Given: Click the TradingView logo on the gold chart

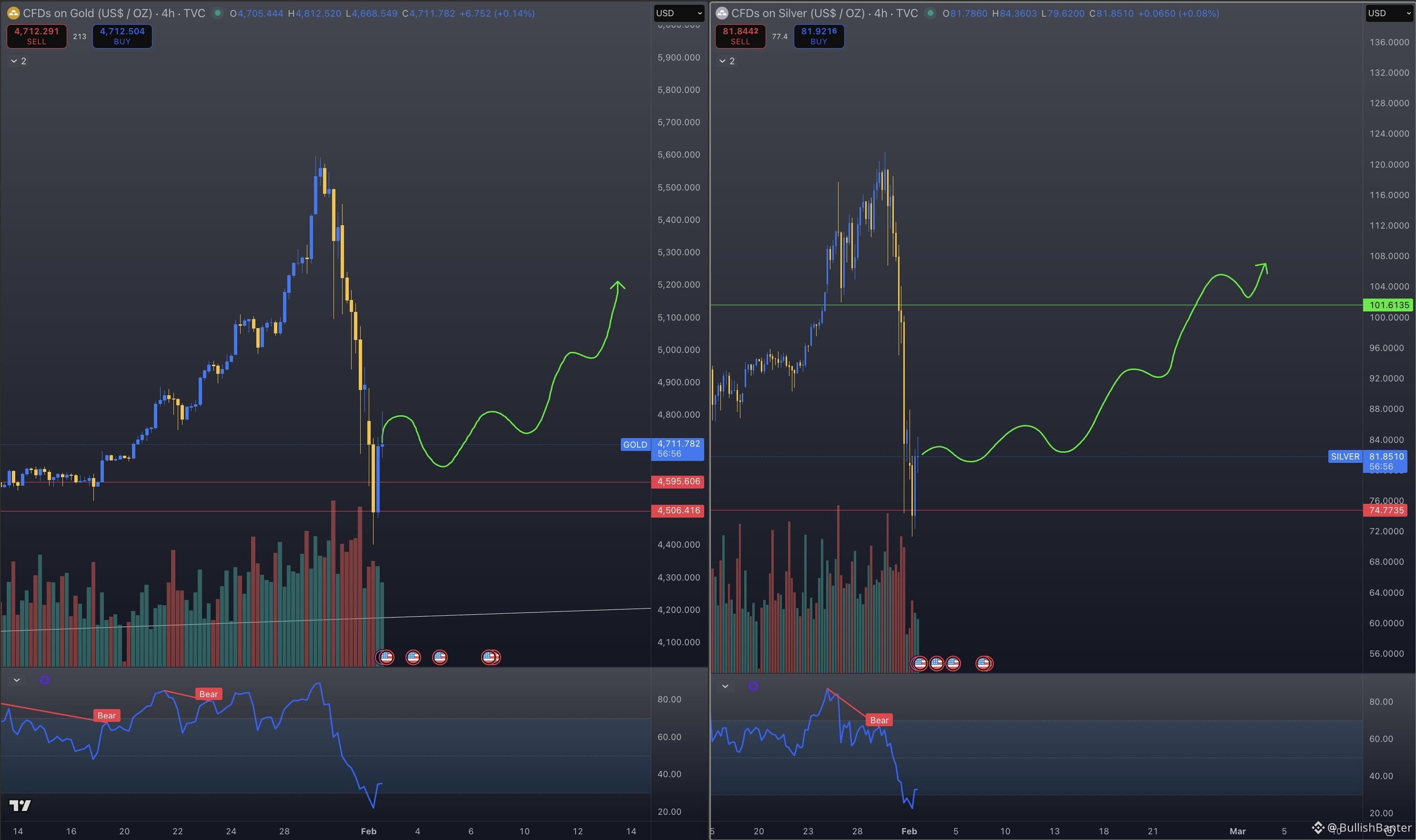Looking at the screenshot, I should coord(20,805).
